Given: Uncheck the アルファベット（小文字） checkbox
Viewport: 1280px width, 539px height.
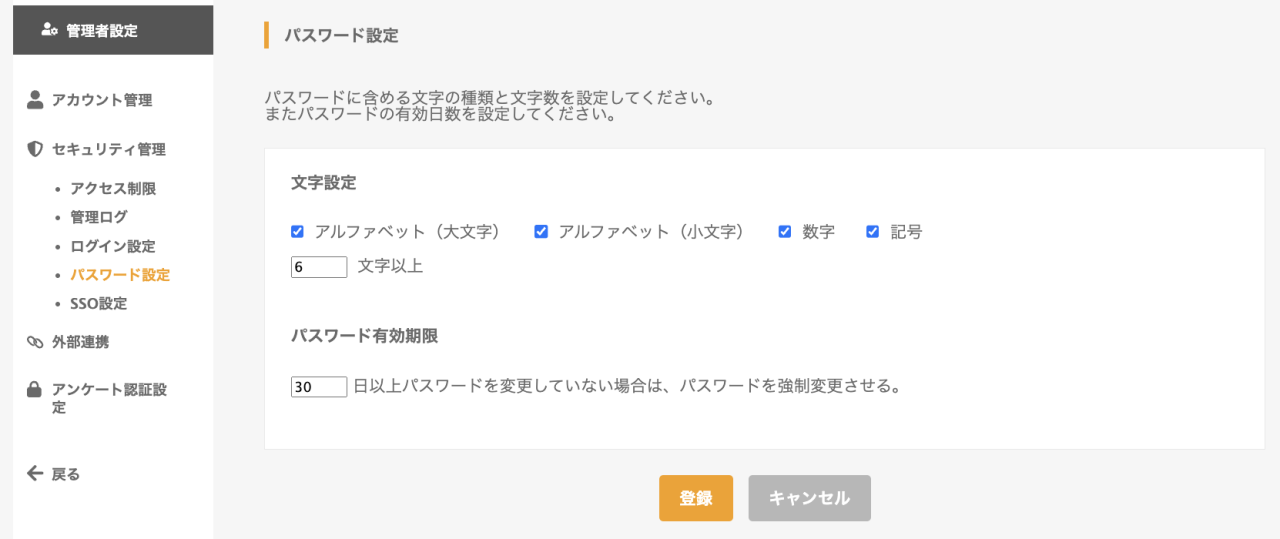Looking at the screenshot, I should click(541, 231).
